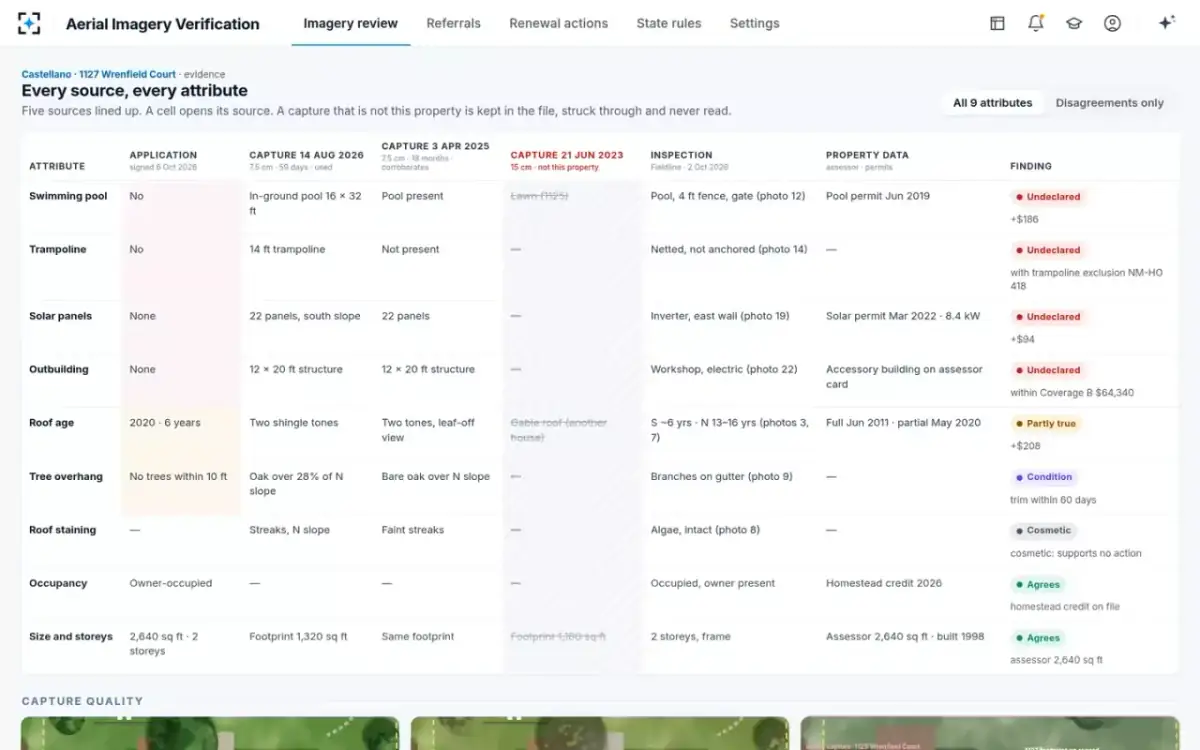Image resolution: width=1200 pixels, height=750 pixels.
Task: Open the State rules tab
Action: click(x=669, y=23)
